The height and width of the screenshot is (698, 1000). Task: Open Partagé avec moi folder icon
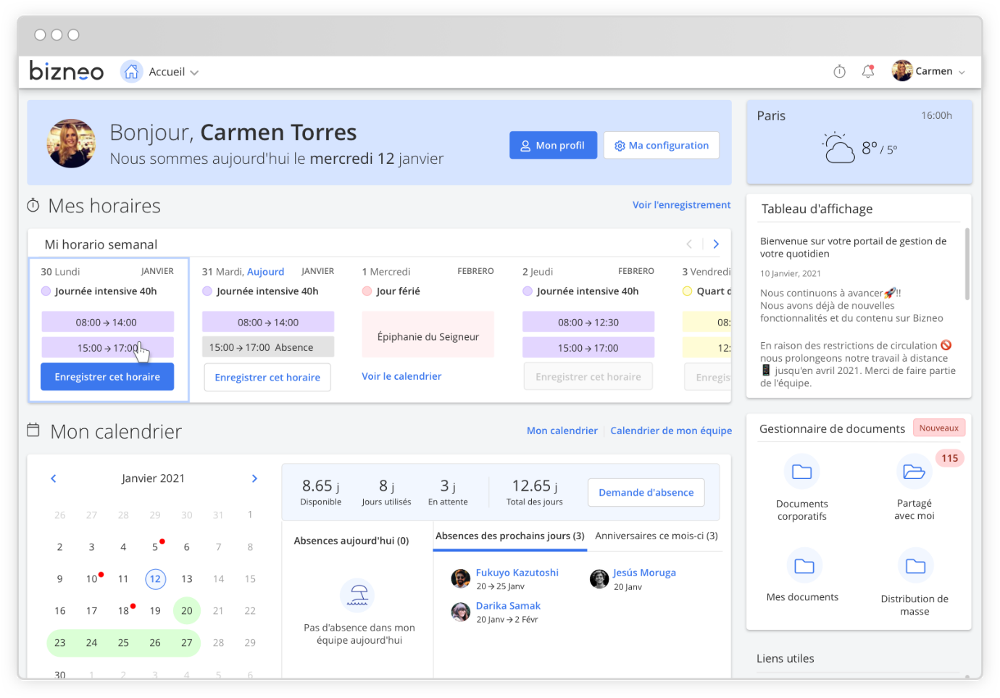pos(914,472)
